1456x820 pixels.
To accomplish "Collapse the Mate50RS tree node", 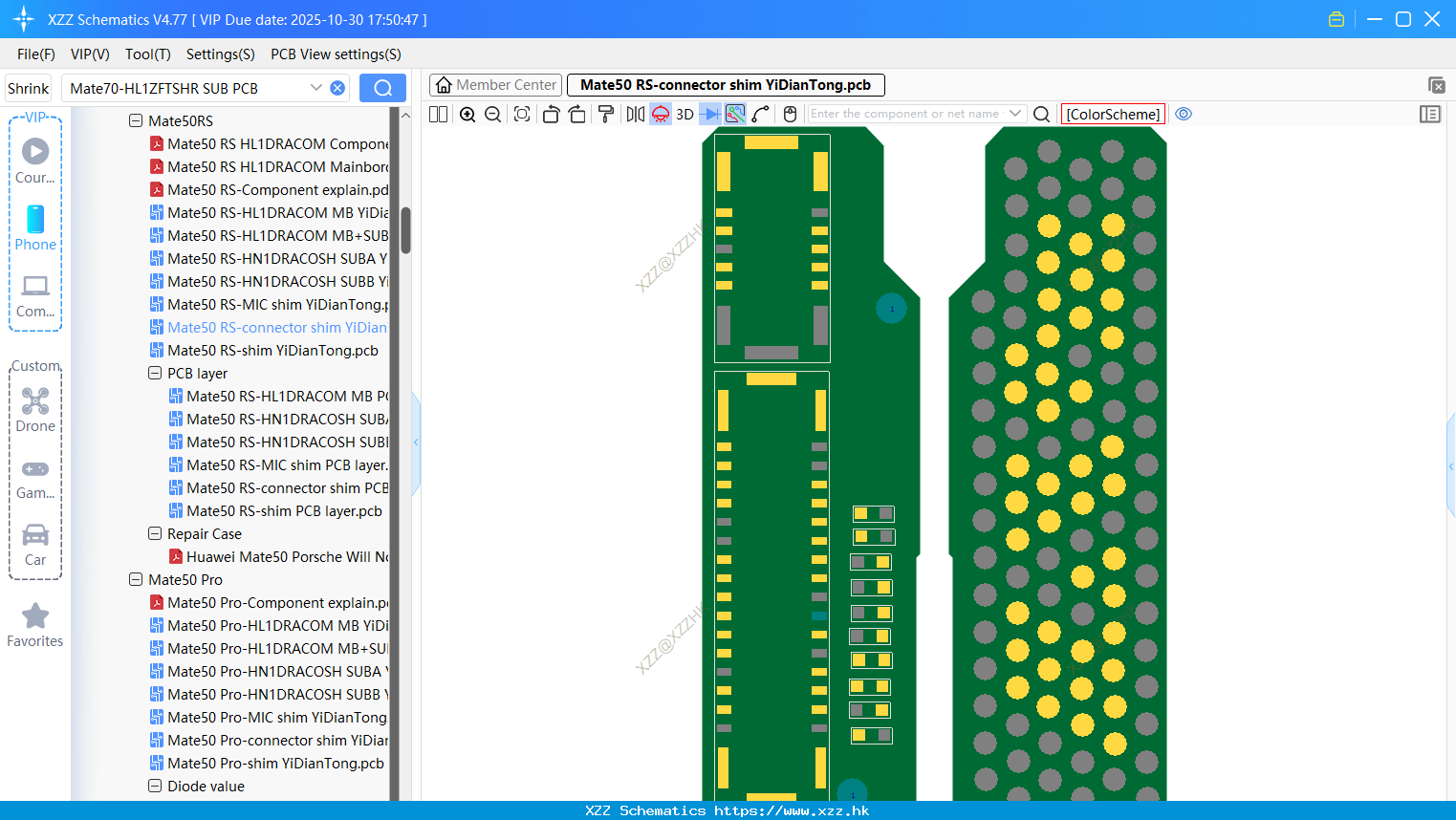I will tap(136, 120).
